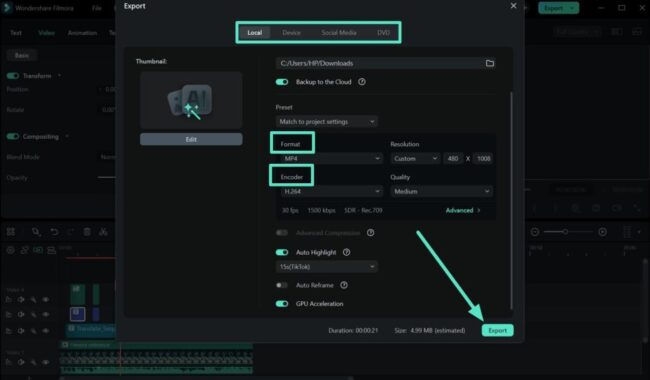
Task: Open the Advanced settings link
Action: (x=463, y=211)
